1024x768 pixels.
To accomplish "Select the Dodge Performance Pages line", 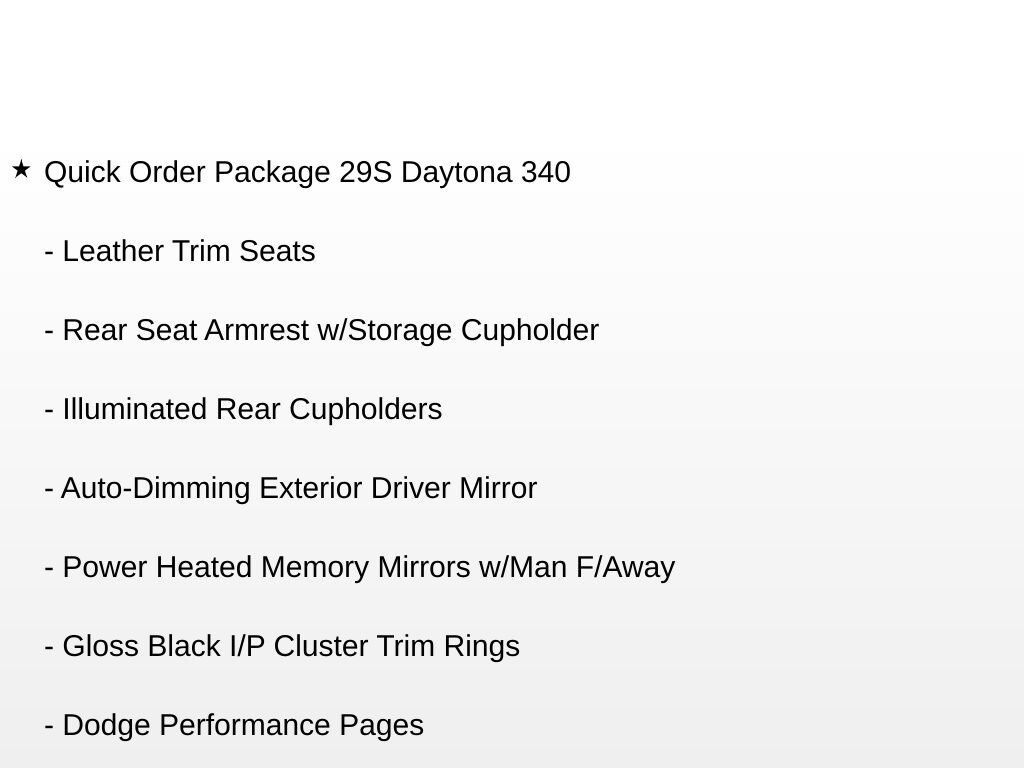I will 234,726.
